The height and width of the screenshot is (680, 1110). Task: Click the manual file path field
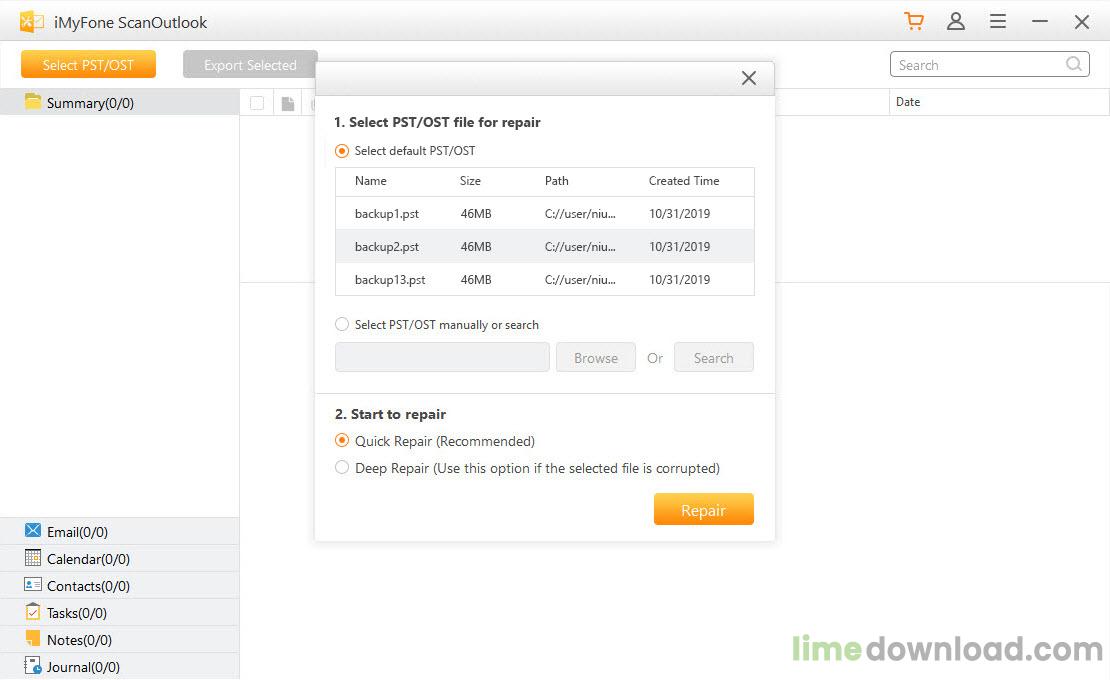[x=442, y=357]
